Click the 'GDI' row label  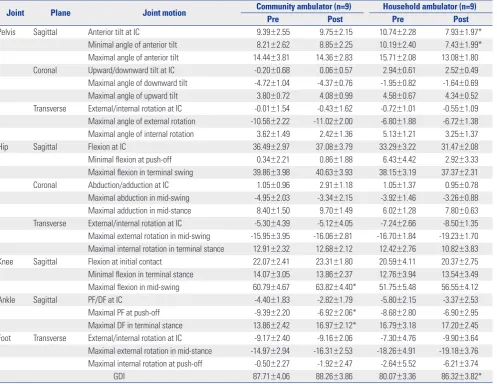[x=119, y=376]
